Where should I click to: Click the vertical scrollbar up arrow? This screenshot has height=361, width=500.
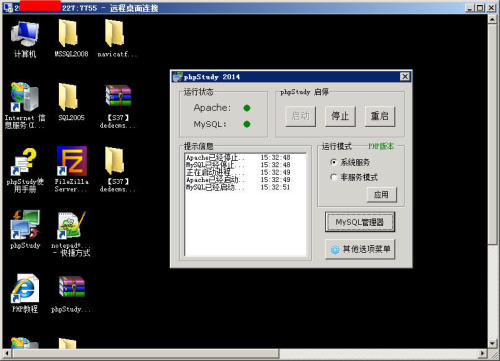[x=492, y=19]
